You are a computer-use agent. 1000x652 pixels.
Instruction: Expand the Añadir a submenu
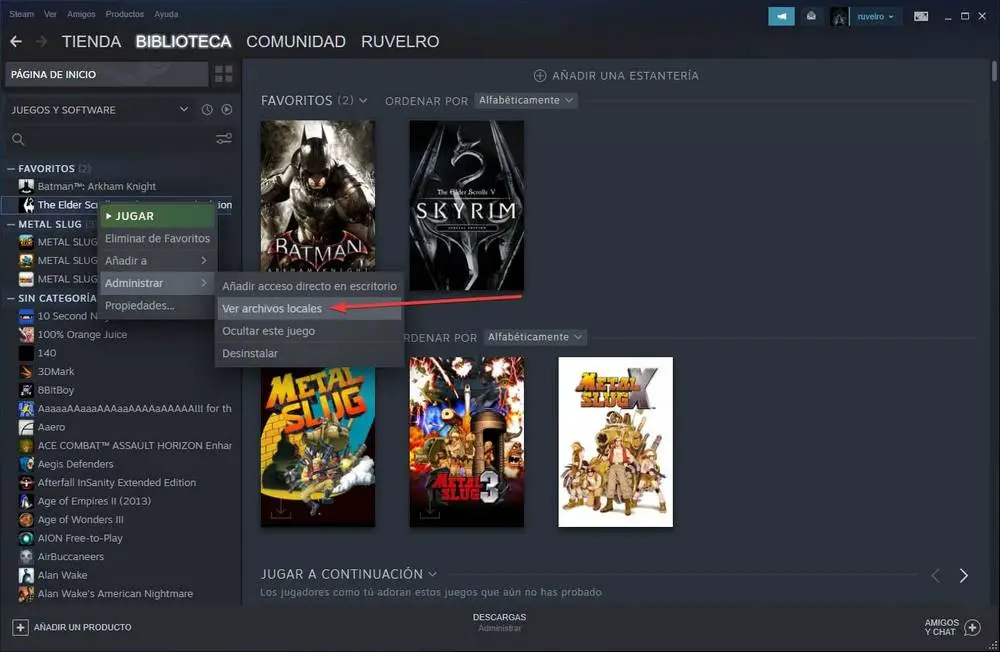[x=158, y=261]
